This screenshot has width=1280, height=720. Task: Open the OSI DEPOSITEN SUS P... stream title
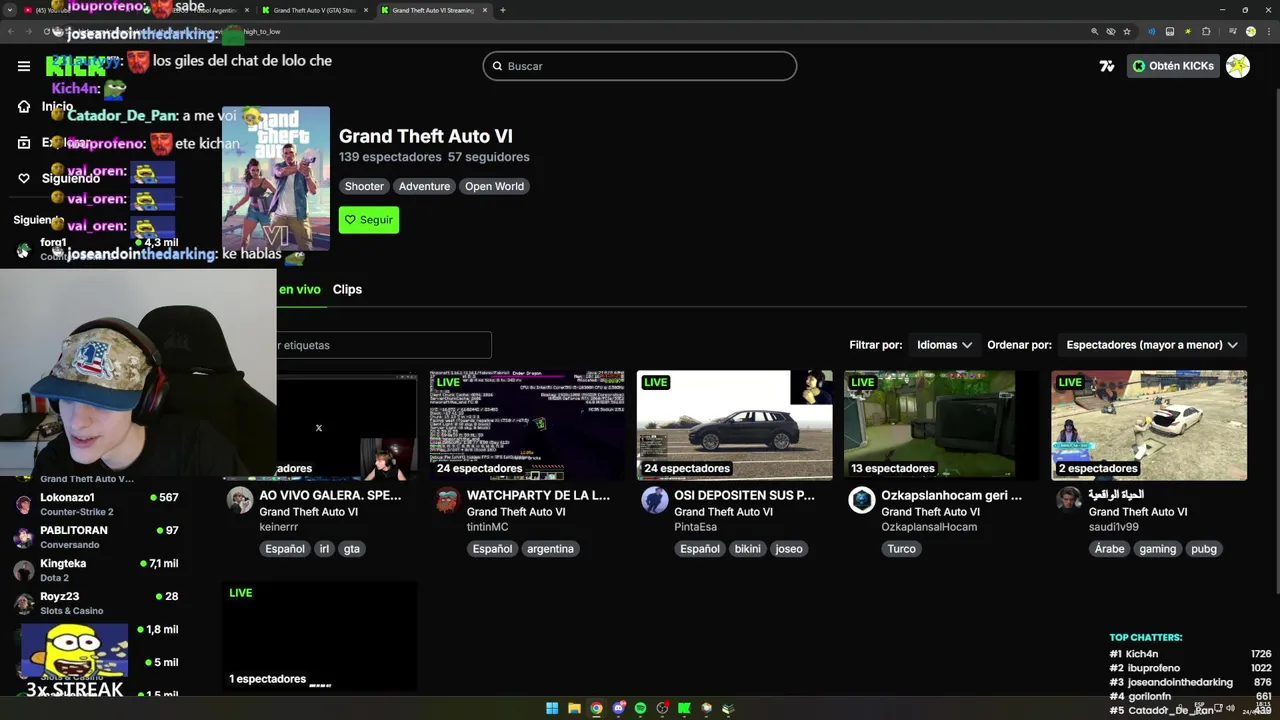point(744,495)
